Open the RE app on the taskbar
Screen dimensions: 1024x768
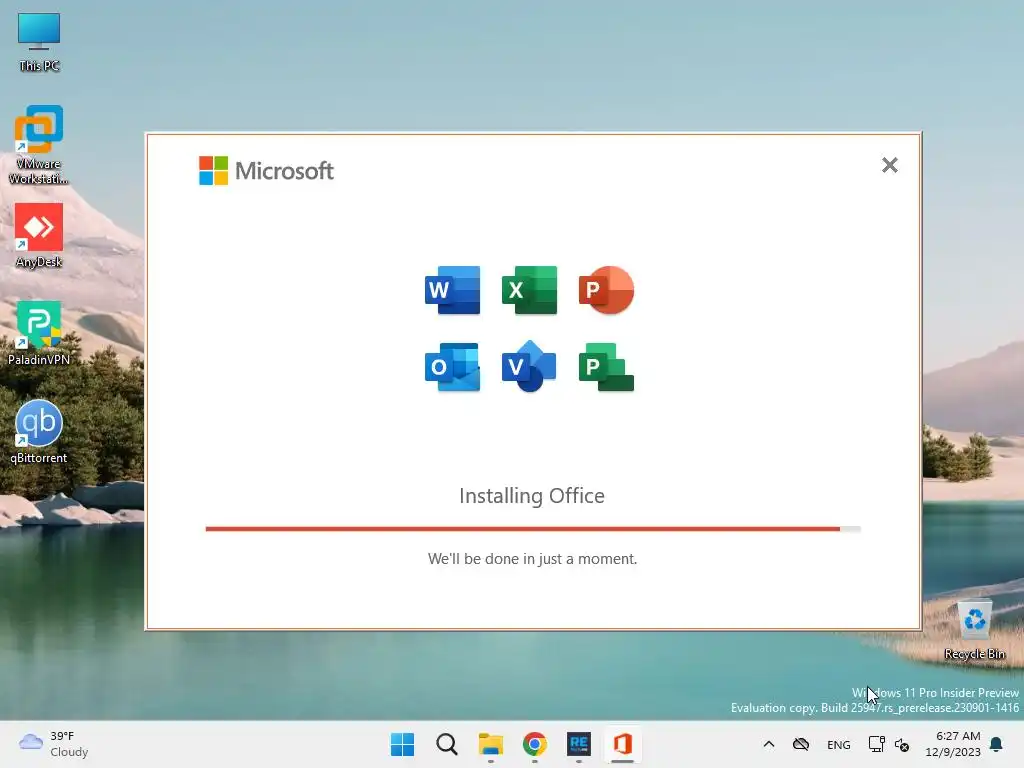coord(579,744)
